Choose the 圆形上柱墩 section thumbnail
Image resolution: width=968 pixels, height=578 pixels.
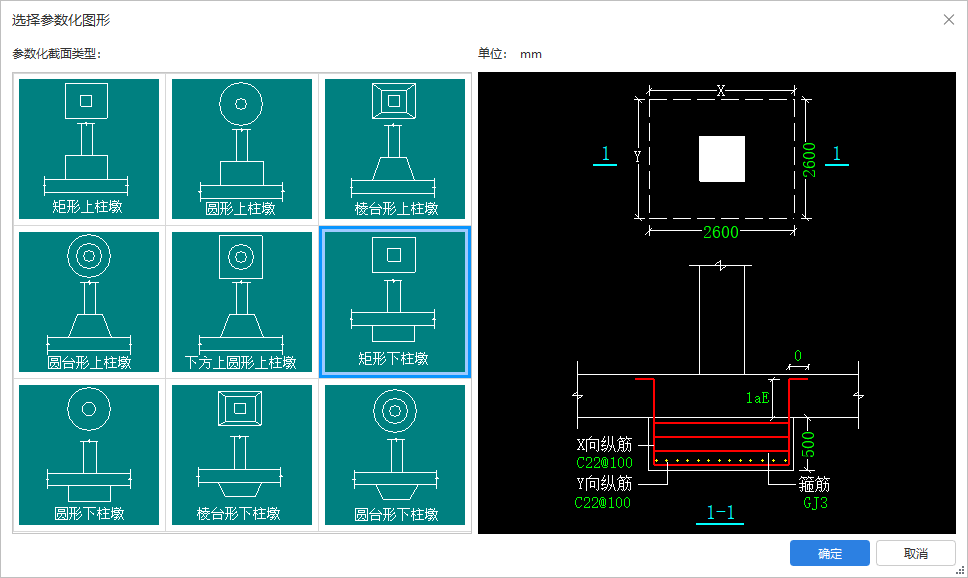coord(242,149)
